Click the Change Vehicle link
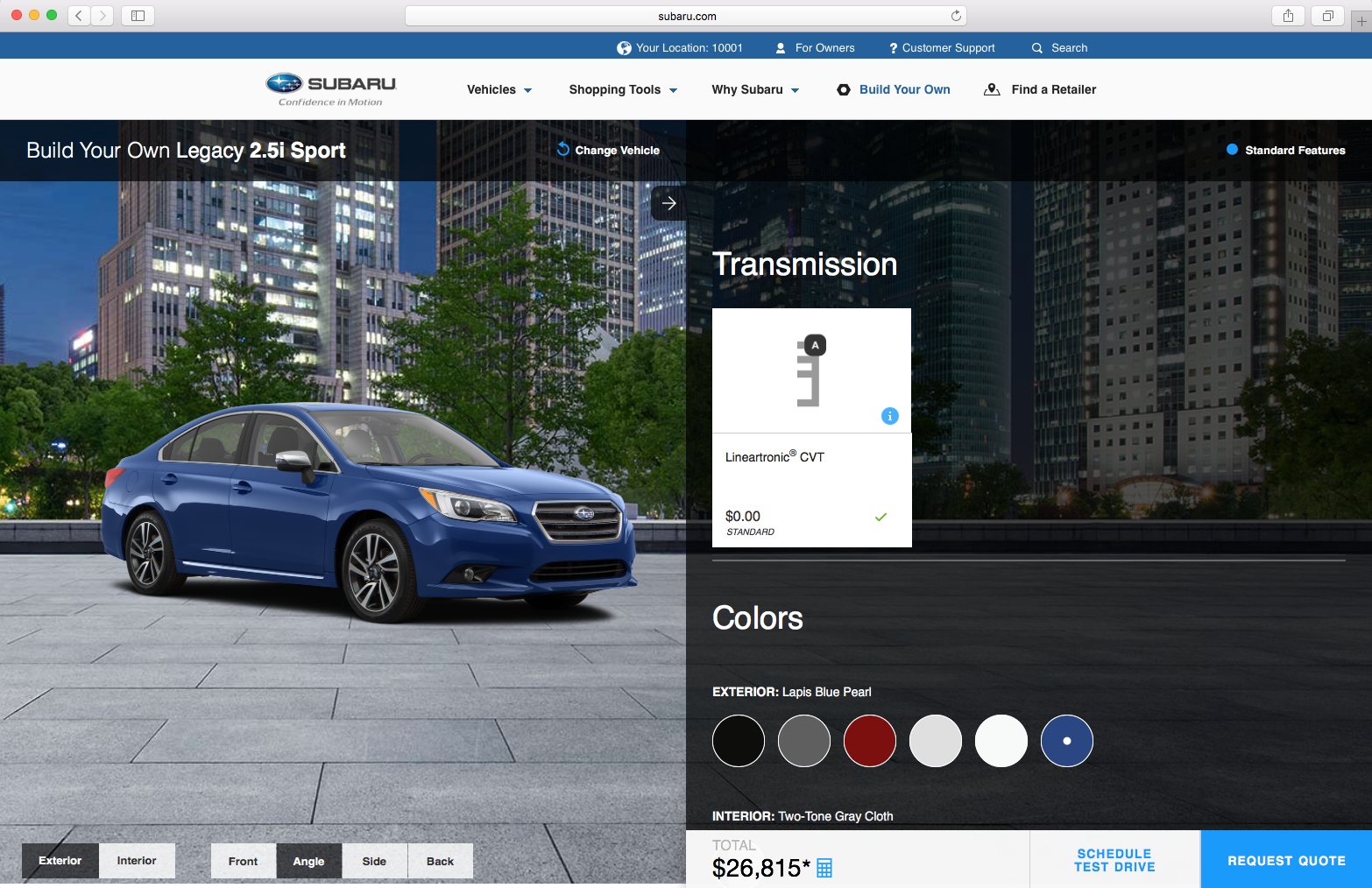Viewport: 1372px width, 888px height. [617, 151]
